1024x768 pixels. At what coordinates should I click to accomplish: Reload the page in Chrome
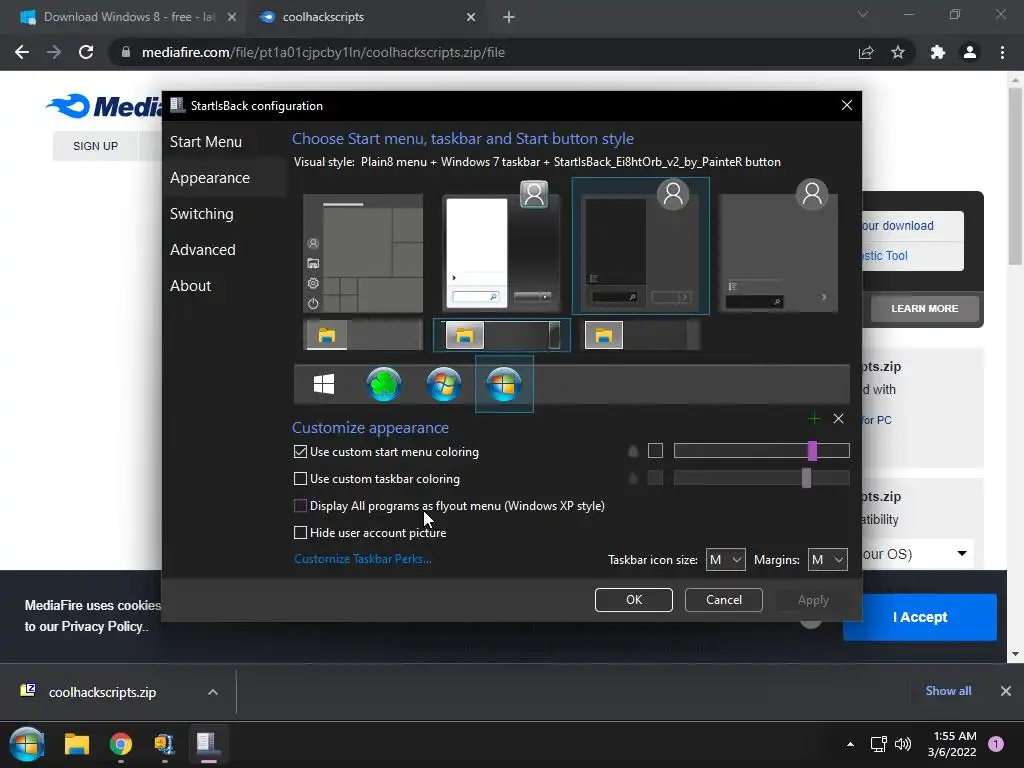pyautogui.click(x=86, y=52)
